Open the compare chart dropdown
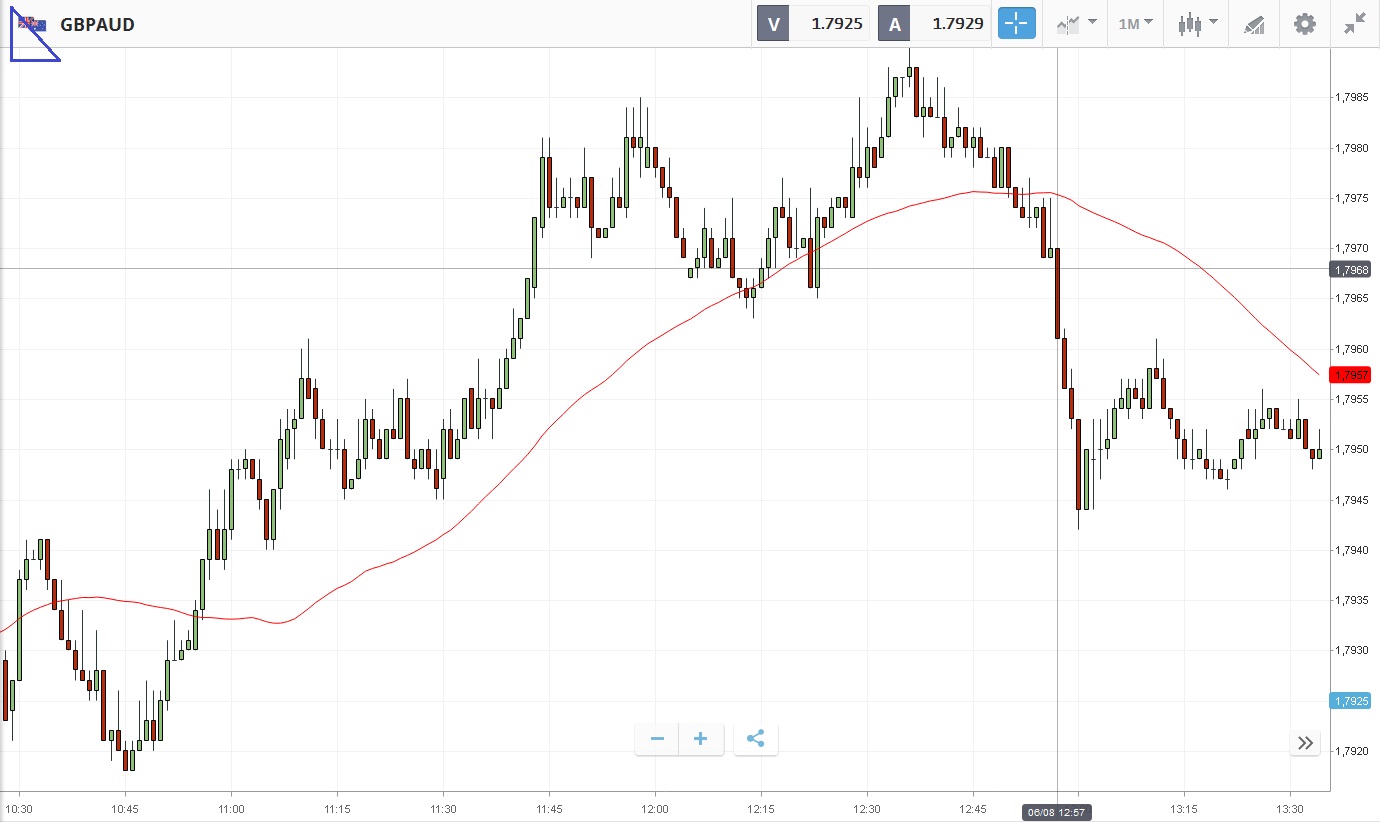Viewport: 1380px width, 822px height. 1076,23
